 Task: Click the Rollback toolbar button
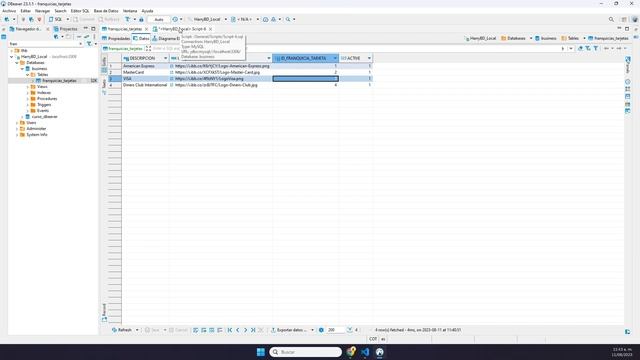[109, 19]
